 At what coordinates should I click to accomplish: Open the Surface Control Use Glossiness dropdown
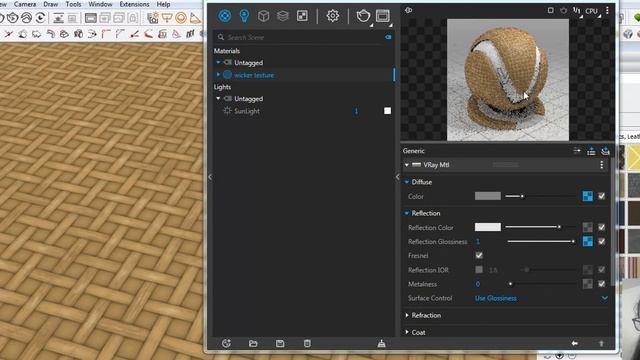point(541,298)
